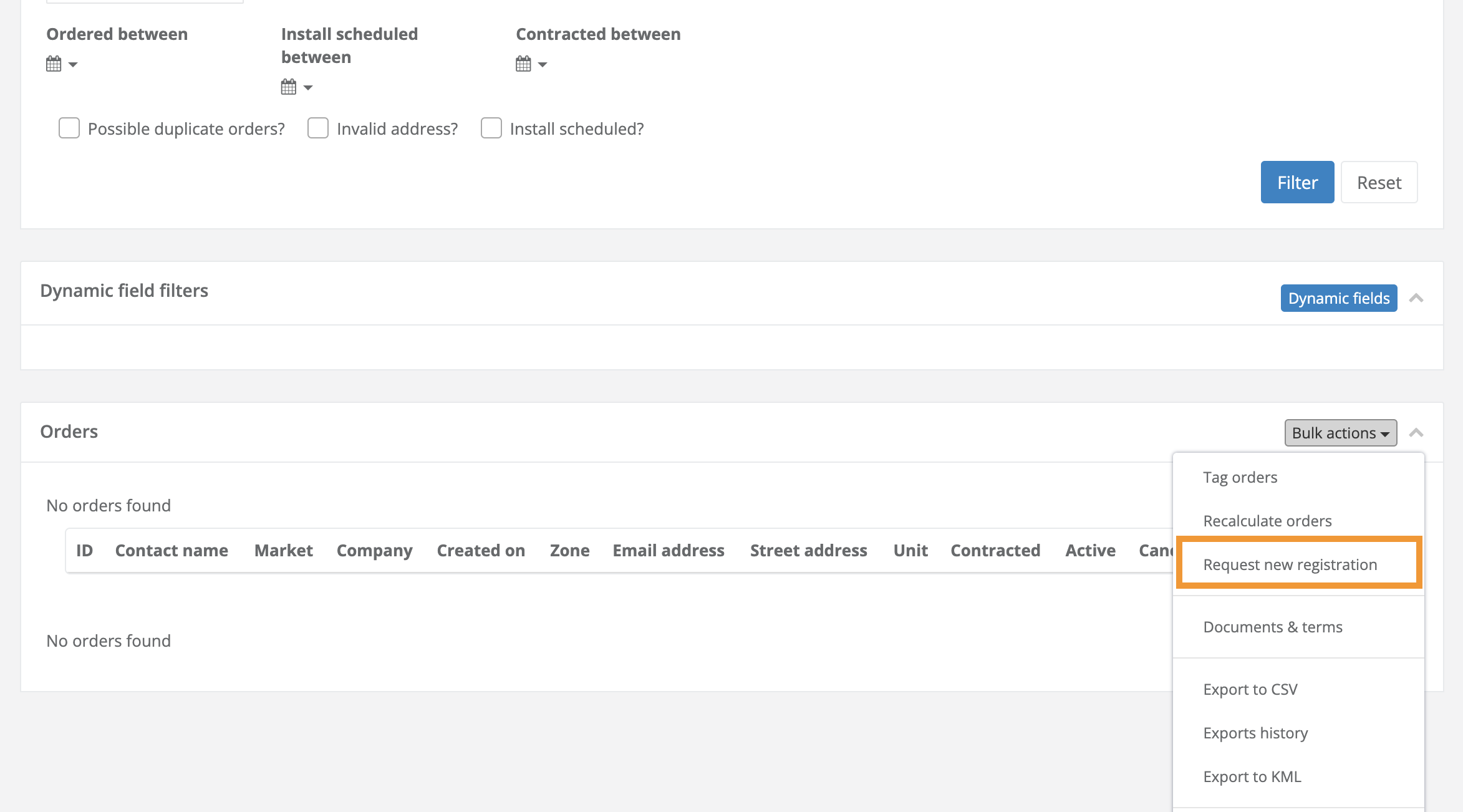The height and width of the screenshot is (812, 1463).
Task: Expand the Ordered between dropdown caret
Action: pyautogui.click(x=73, y=65)
